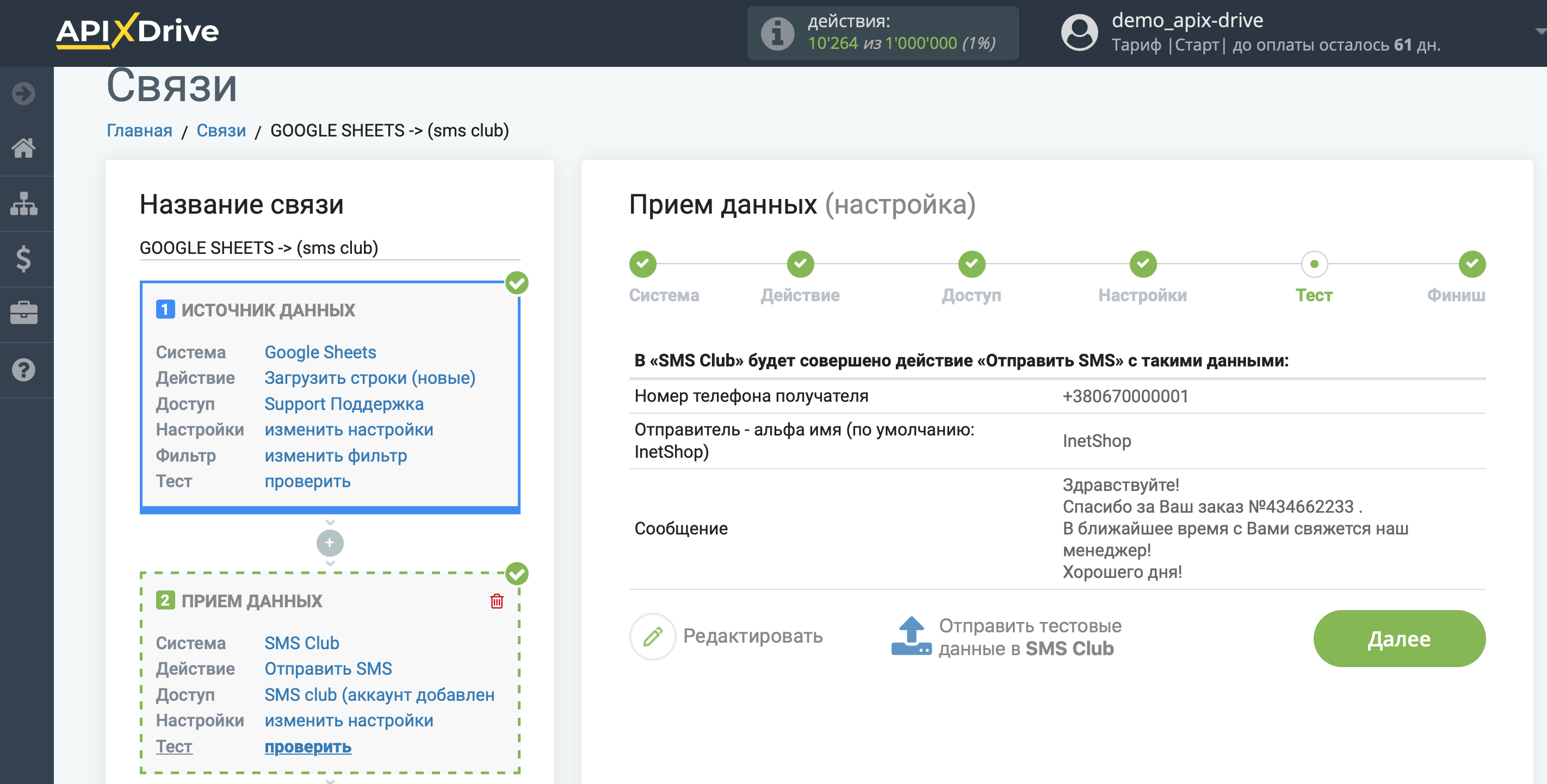Click the ПРИЕМ ДАННЫХ block header

252,601
